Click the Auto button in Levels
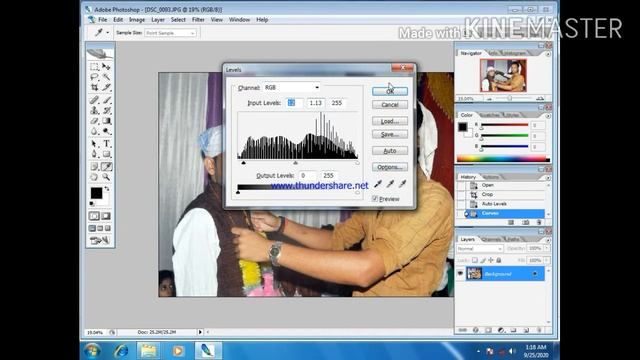The image size is (640, 360). [390, 151]
